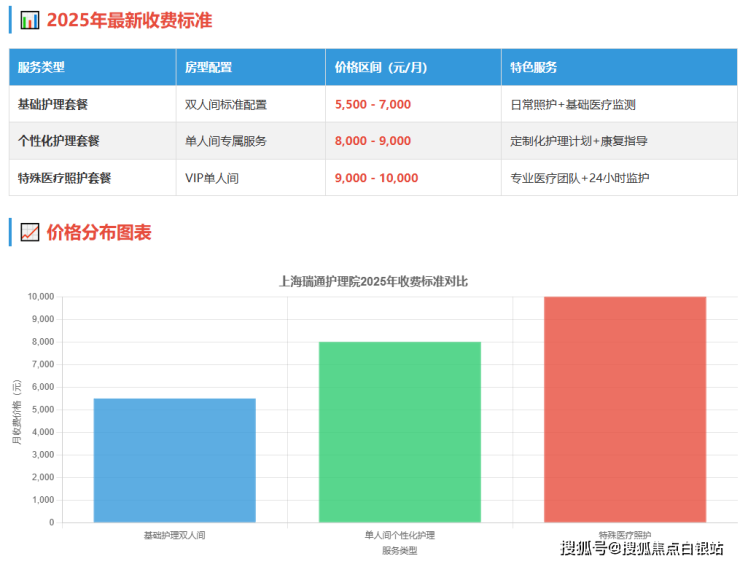Click the 价格区间（元/月） column header
This screenshot has width=740, height=564.
tap(381, 67)
